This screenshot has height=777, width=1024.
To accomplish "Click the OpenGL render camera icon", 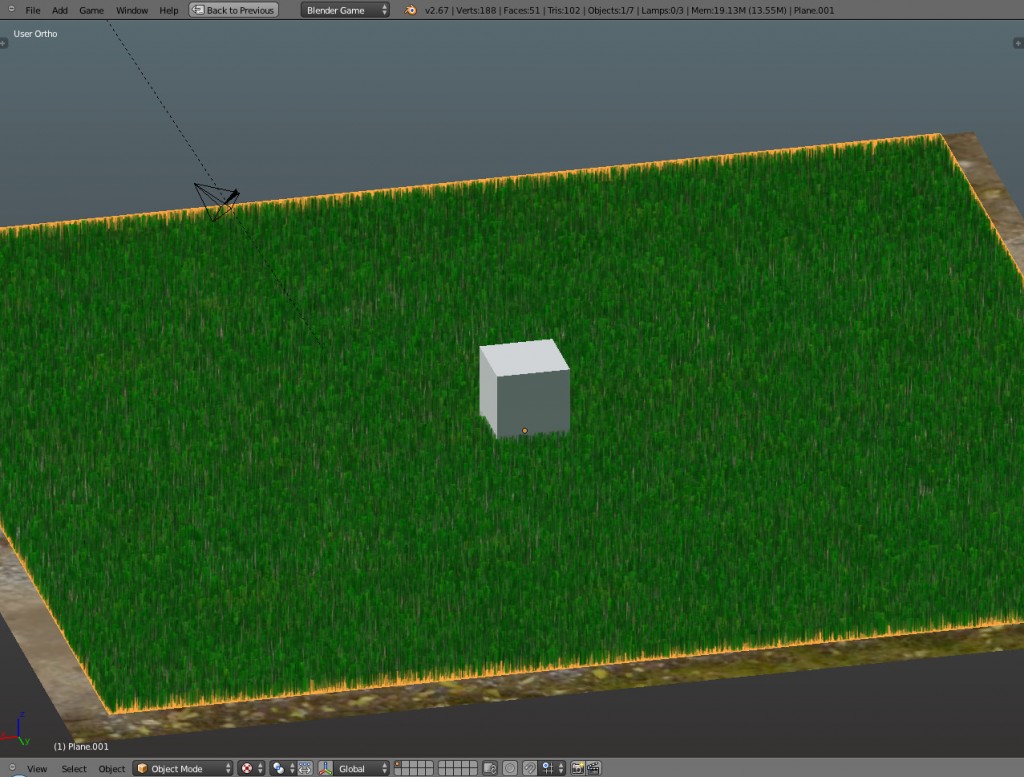I will point(575,768).
